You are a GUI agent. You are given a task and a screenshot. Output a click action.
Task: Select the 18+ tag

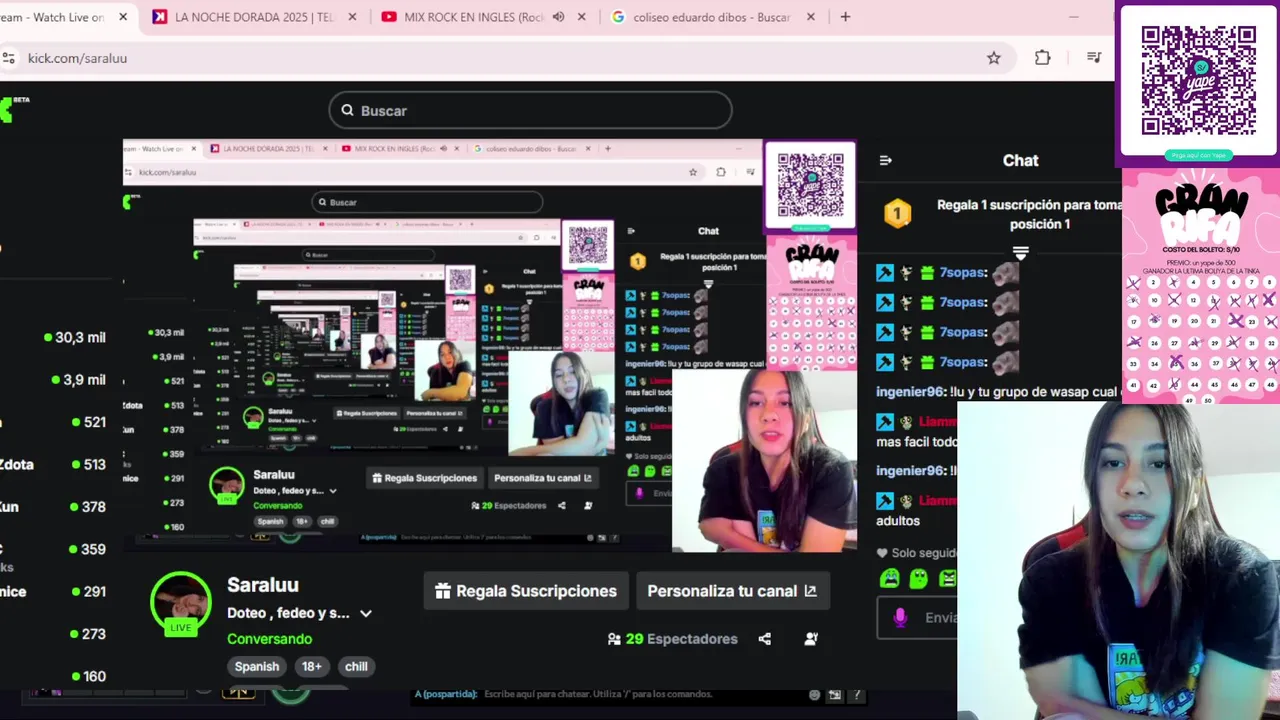coord(312,667)
